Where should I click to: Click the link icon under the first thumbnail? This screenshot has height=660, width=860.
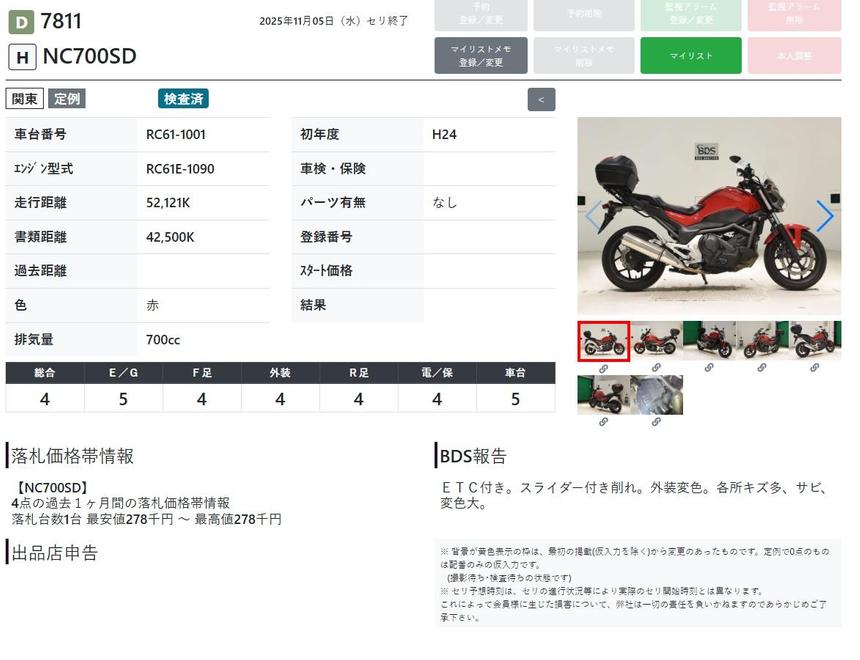click(x=603, y=368)
